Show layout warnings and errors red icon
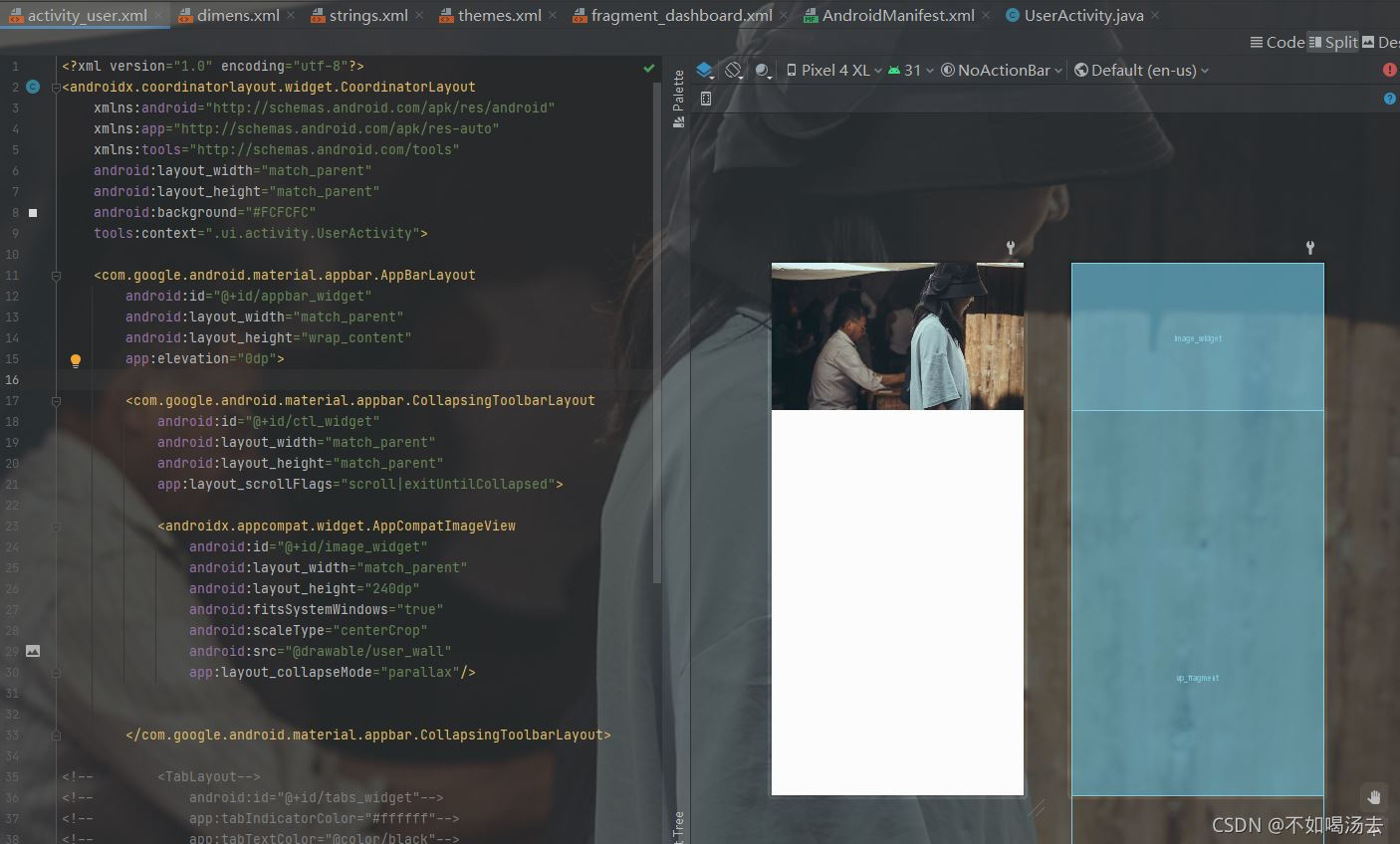This screenshot has height=844, width=1400. click(x=1390, y=70)
